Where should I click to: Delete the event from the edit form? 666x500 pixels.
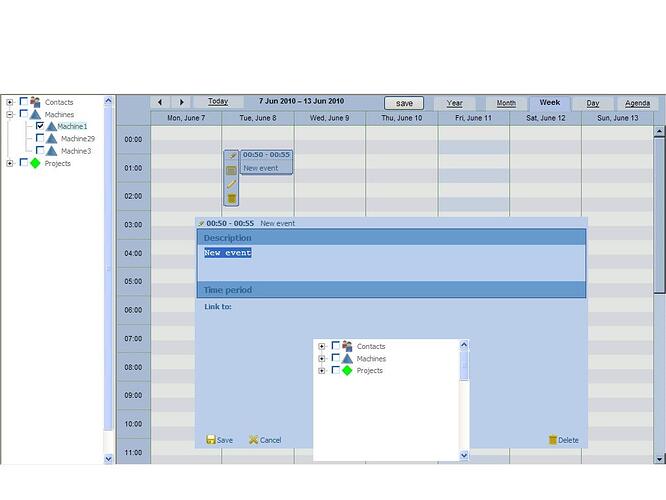(564, 440)
